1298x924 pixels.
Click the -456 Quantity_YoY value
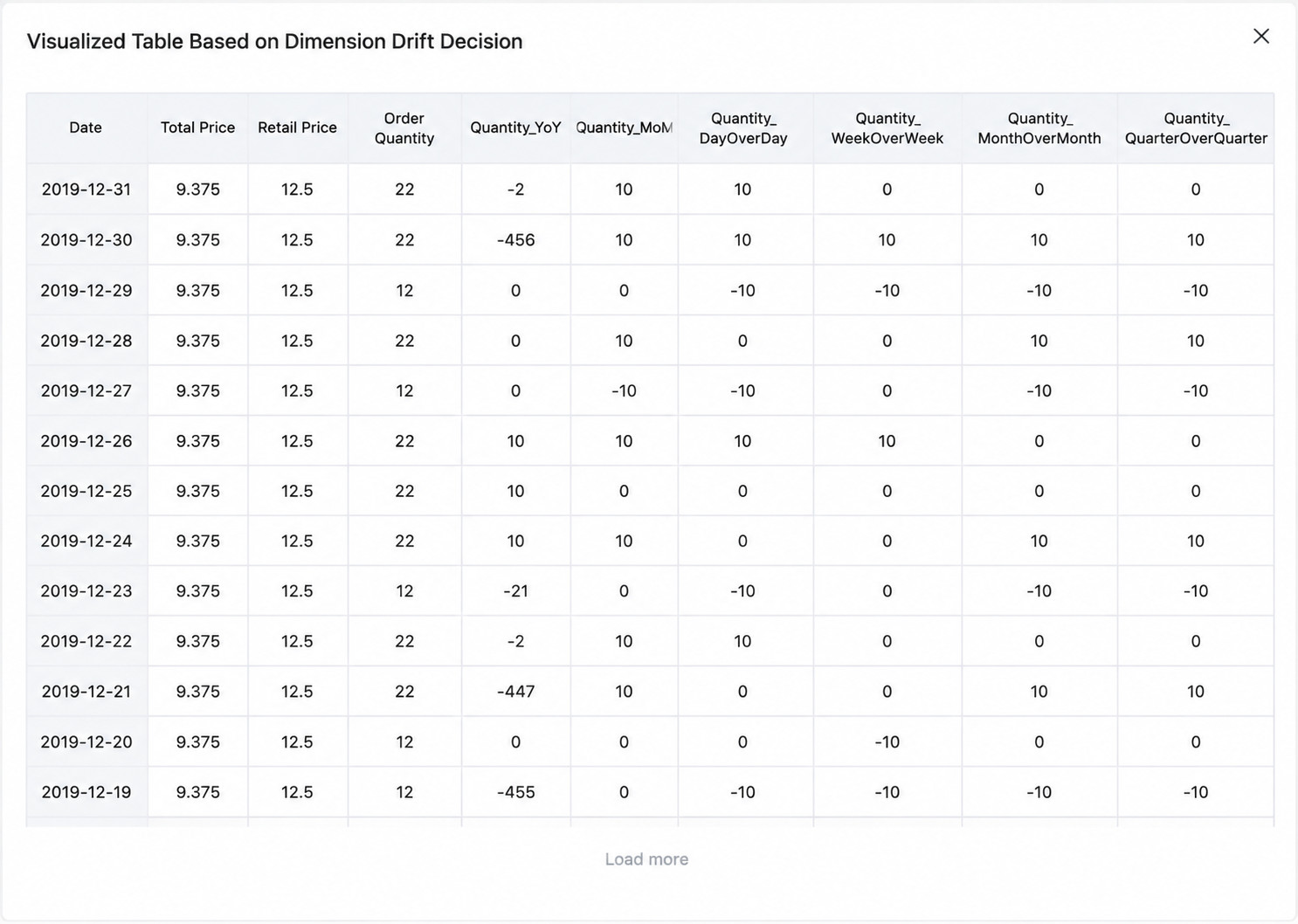coord(515,240)
